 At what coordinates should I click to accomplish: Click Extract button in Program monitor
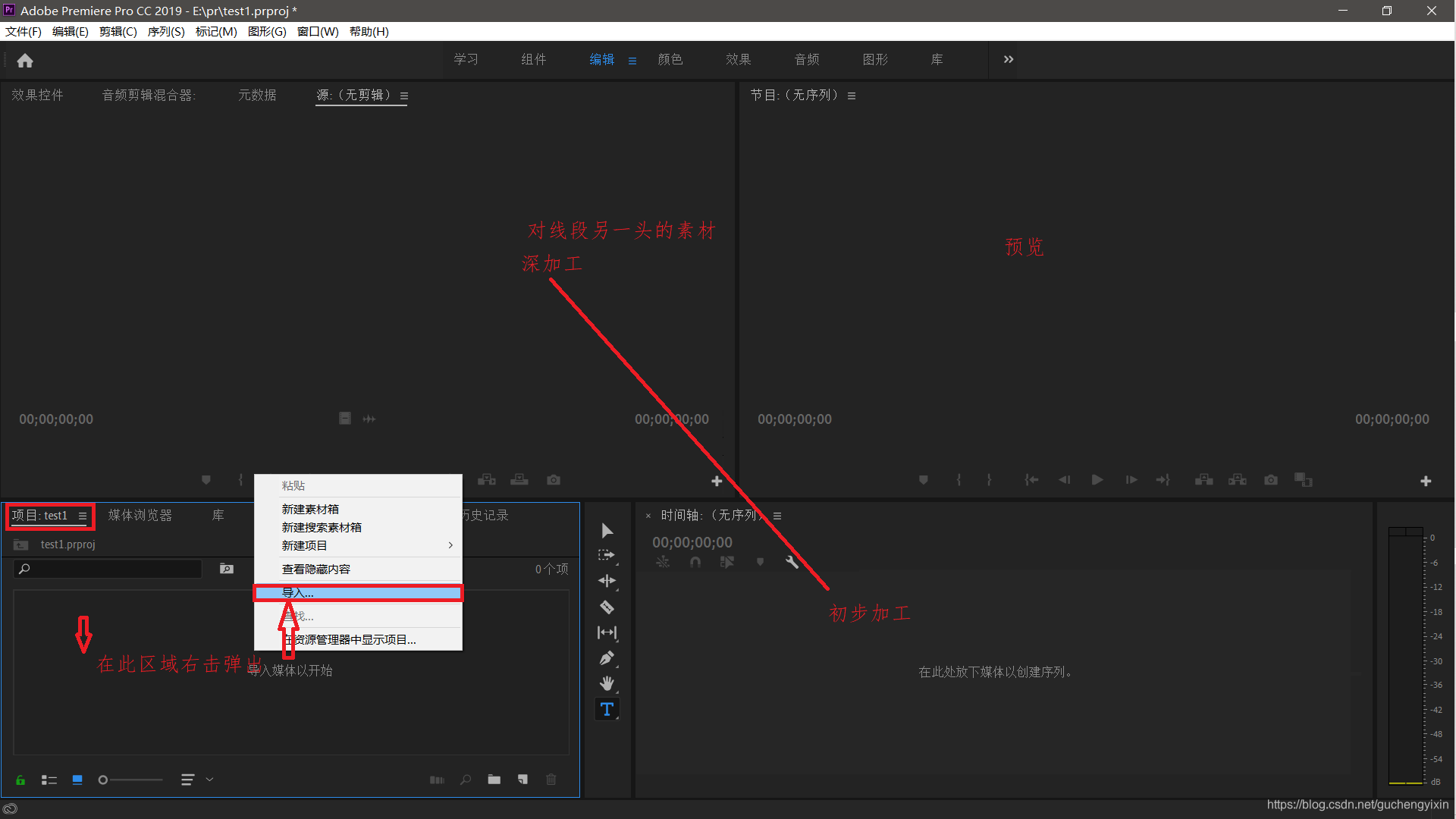pos(1238,480)
